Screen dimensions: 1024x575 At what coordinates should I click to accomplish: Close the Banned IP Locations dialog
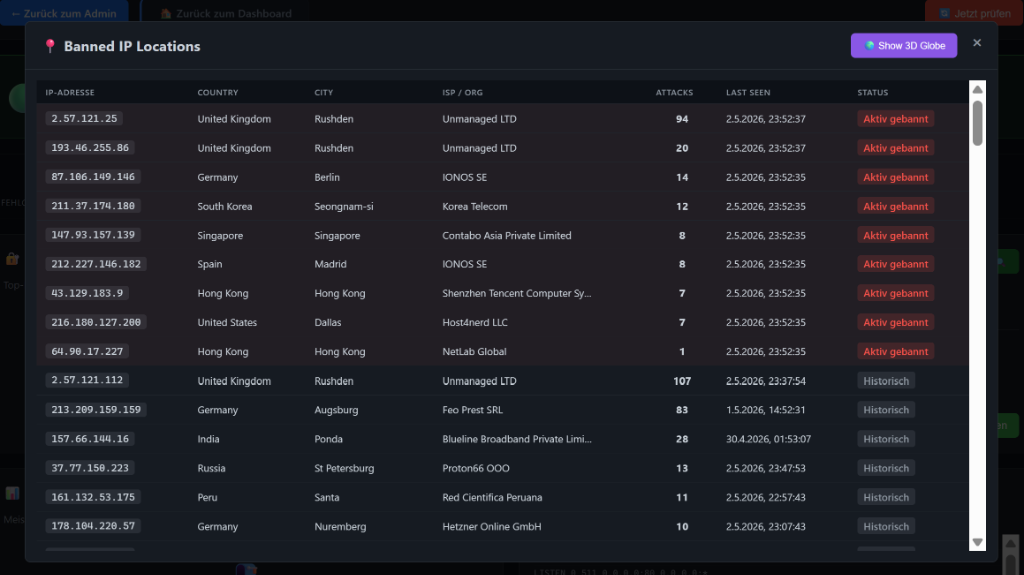click(x=976, y=43)
